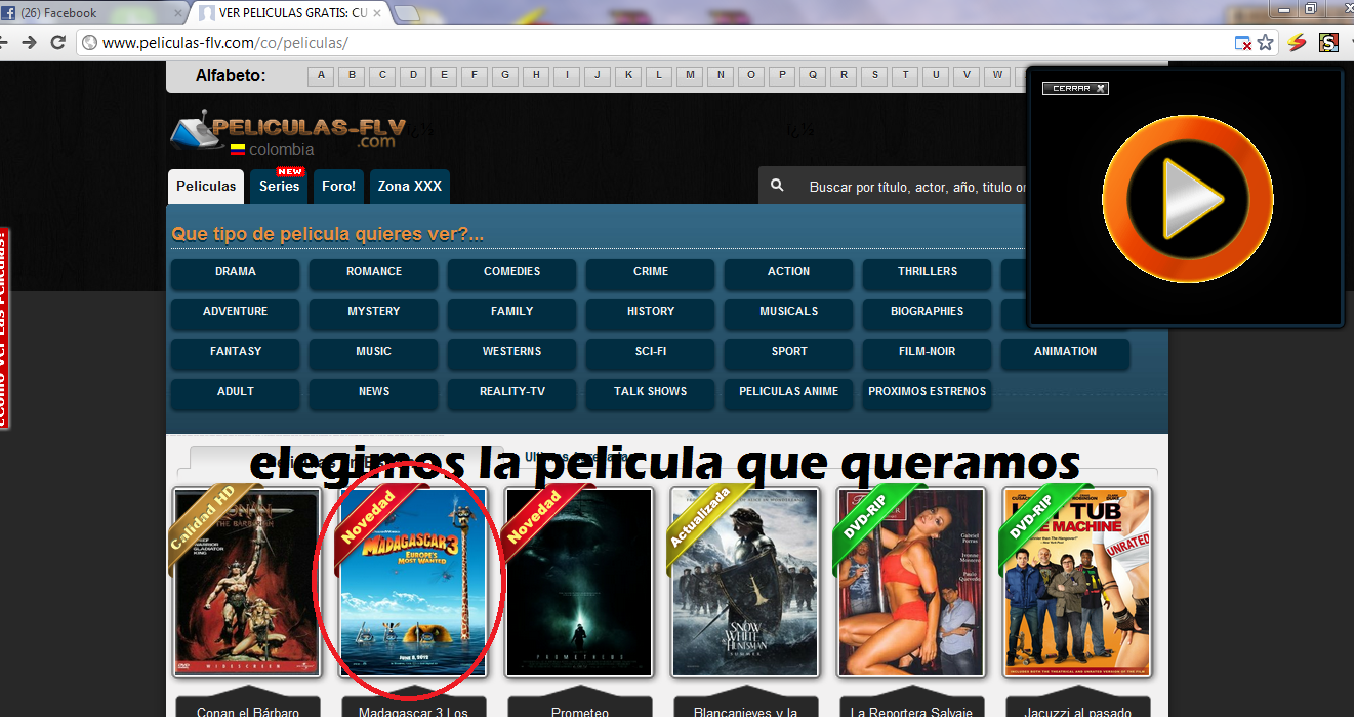Viewport: 1354px width, 717px height.
Task: Open the ANIMATION genre
Action: [1065, 353]
